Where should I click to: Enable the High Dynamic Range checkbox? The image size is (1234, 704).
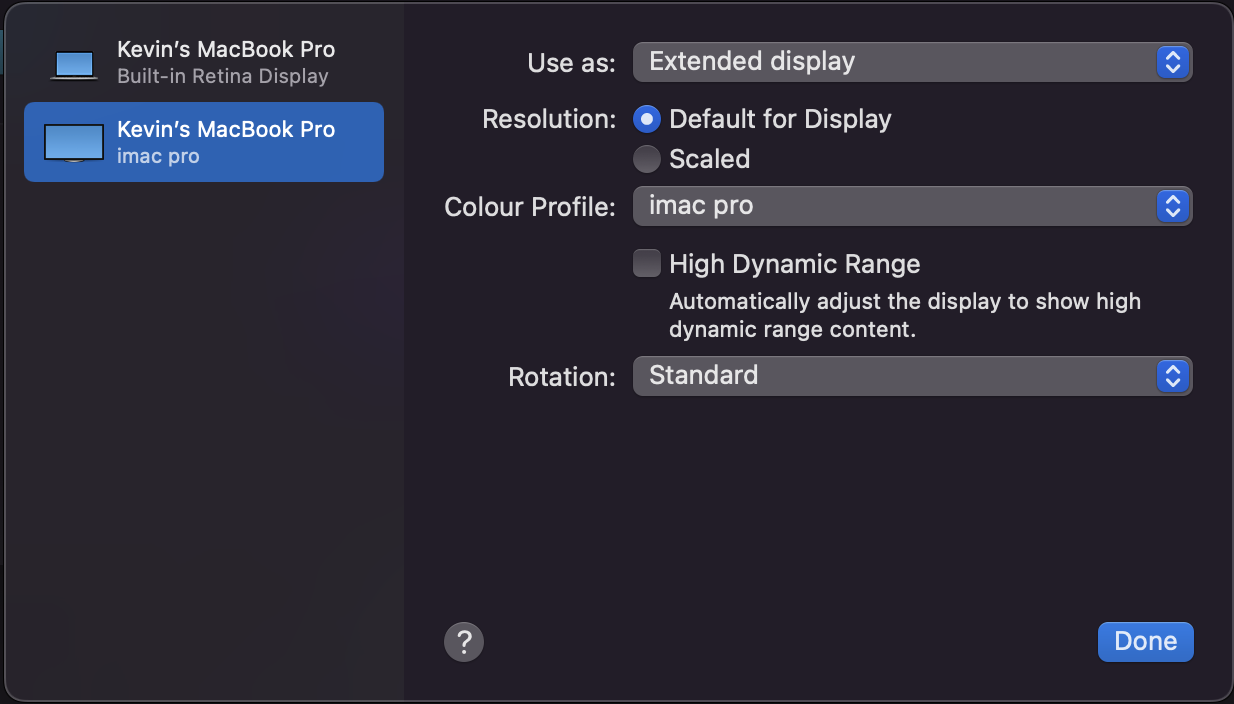[647, 264]
